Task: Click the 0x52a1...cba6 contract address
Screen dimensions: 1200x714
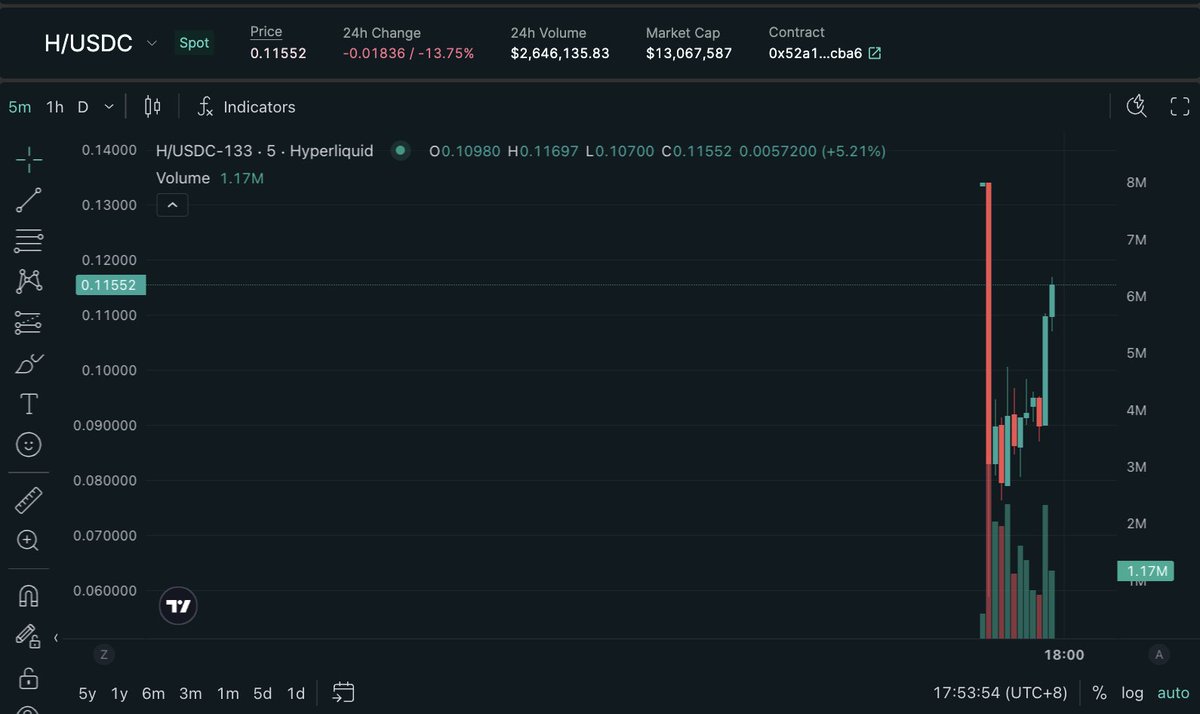Action: (815, 53)
